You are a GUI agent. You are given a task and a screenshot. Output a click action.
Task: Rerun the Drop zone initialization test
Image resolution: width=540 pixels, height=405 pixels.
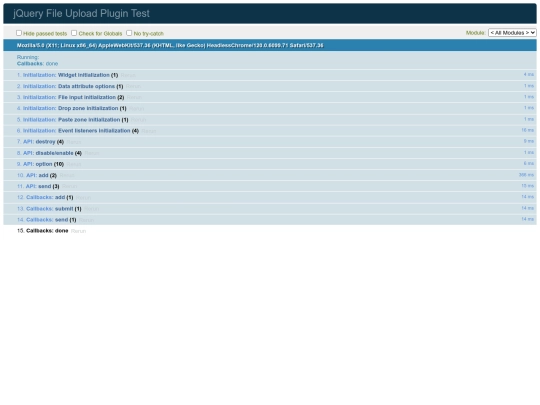(137, 109)
